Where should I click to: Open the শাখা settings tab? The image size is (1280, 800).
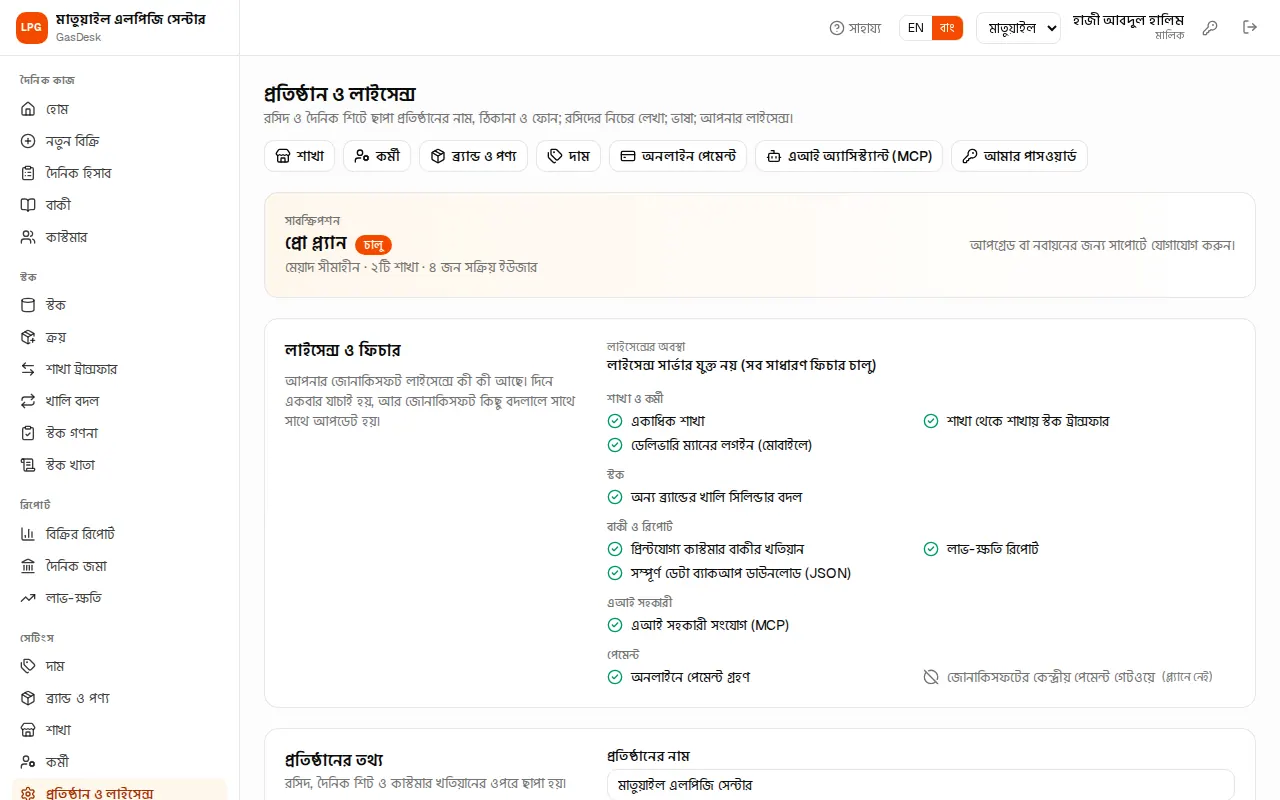coord(299,156)
